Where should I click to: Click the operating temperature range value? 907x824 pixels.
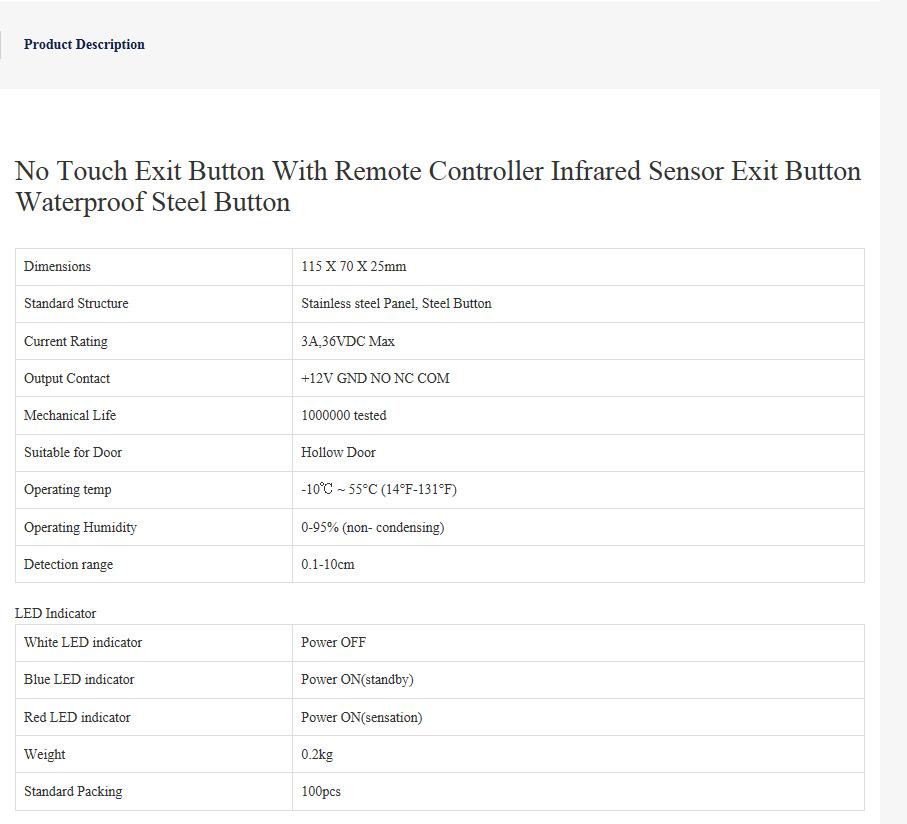(x=378, y=490)
